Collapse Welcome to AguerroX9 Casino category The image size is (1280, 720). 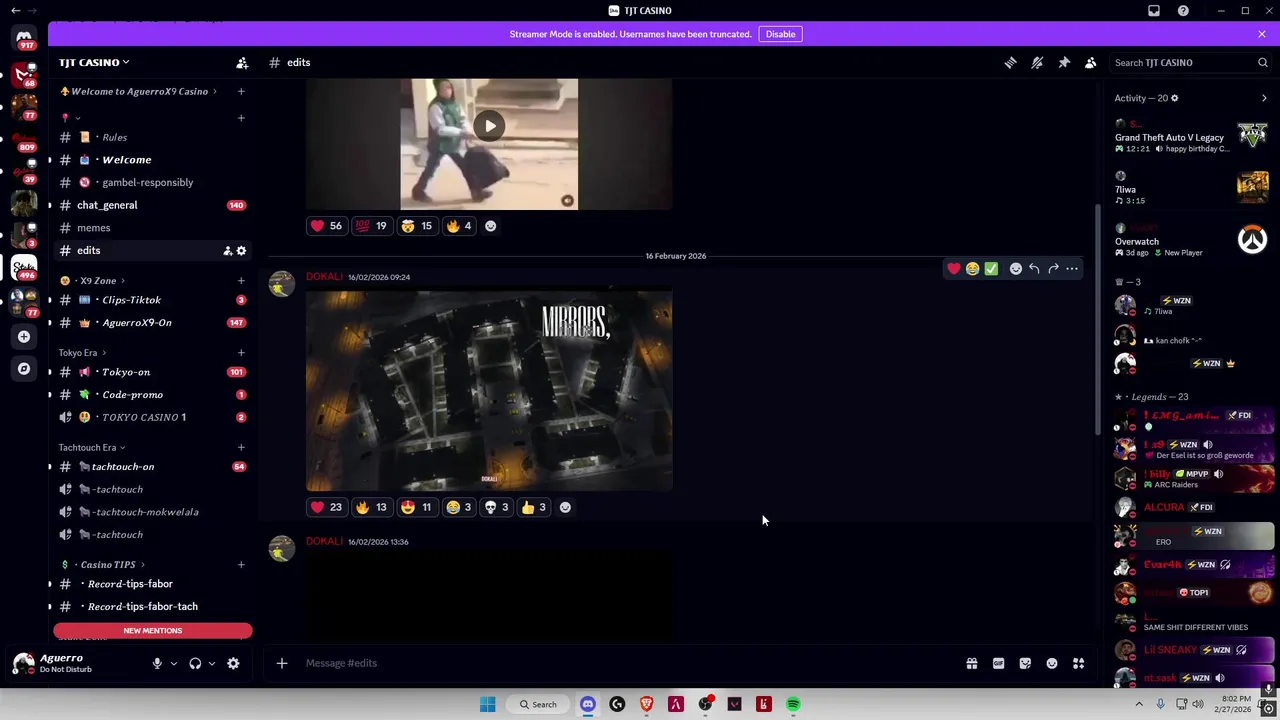point(136,91)
